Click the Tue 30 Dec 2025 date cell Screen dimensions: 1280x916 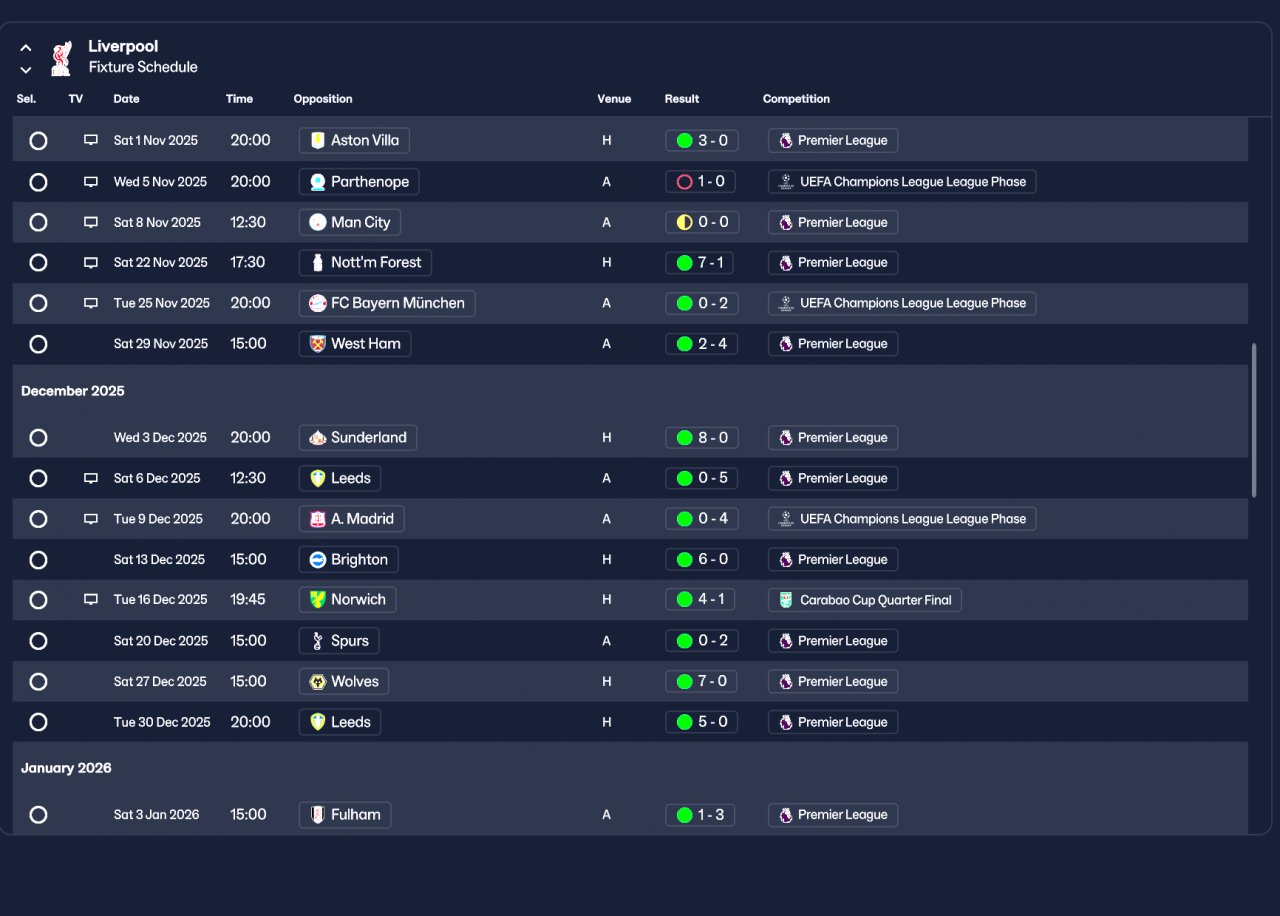tap(162, 722)
